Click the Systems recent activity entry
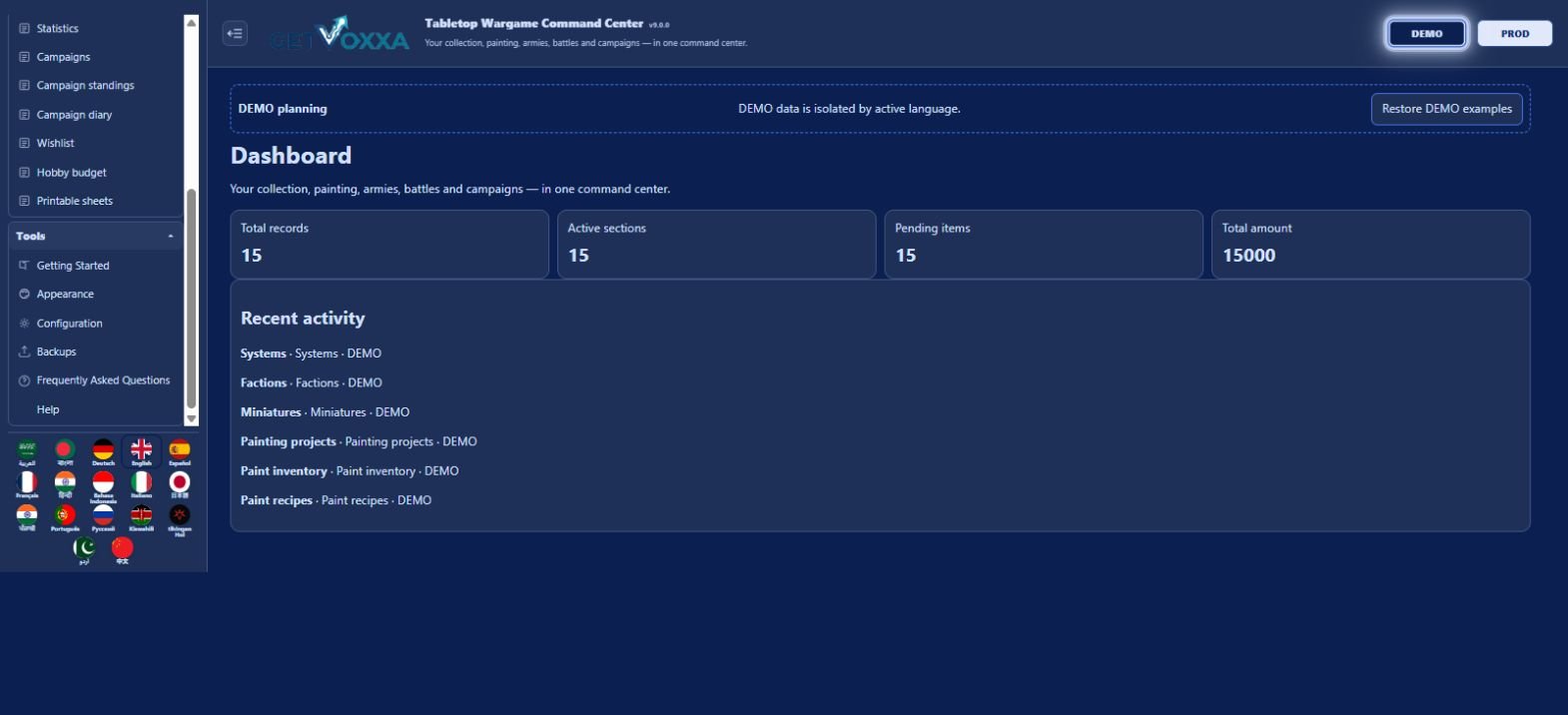The height and width of the screenshot is (715, 1568). (x=311, y=354)
